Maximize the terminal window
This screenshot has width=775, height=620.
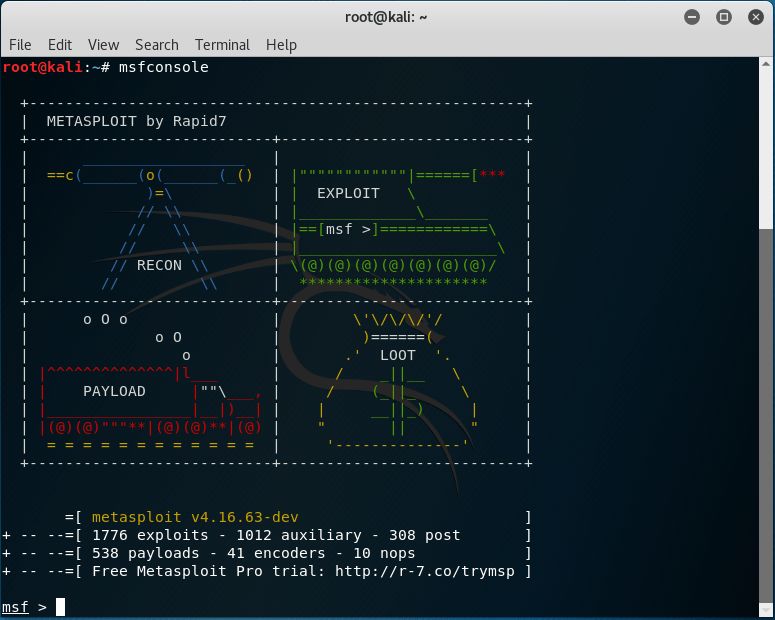[723, 17]
